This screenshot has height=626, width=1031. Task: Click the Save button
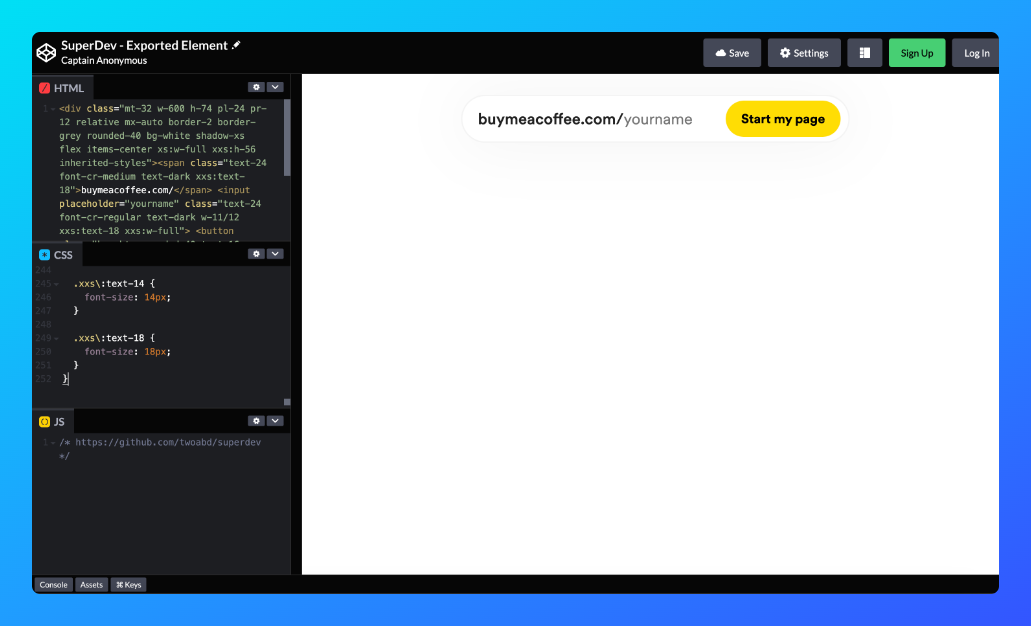(x=732, y=53)
